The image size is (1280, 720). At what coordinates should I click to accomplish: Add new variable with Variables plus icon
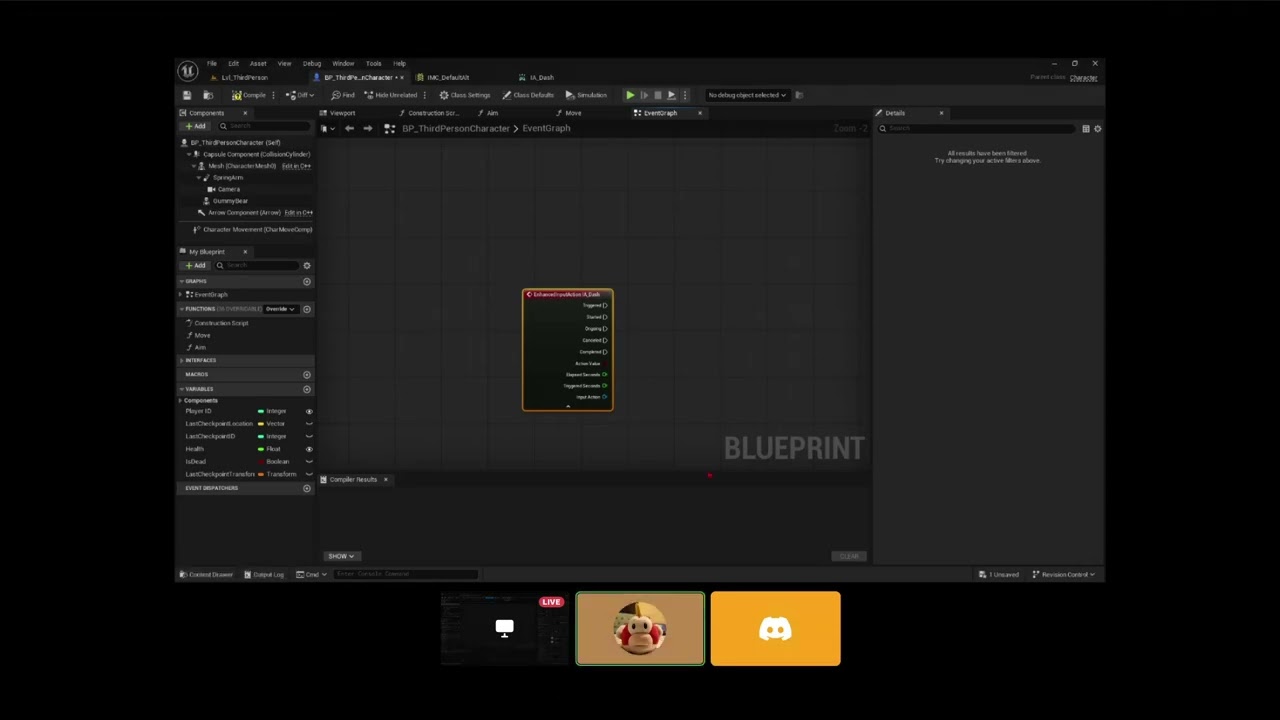[307, 389]
